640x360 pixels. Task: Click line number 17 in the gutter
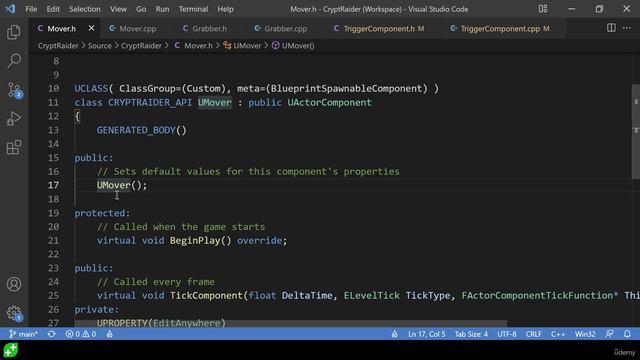coord(53,185)
